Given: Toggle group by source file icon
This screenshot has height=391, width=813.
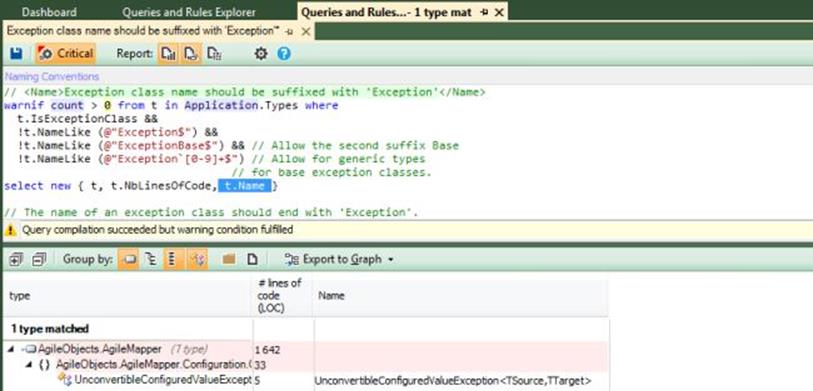Looking at the screenshot, I should (252, 259).
